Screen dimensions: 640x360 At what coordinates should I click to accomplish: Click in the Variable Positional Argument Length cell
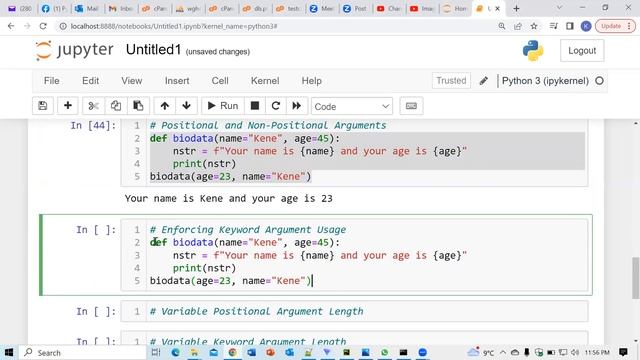[354, 311]
